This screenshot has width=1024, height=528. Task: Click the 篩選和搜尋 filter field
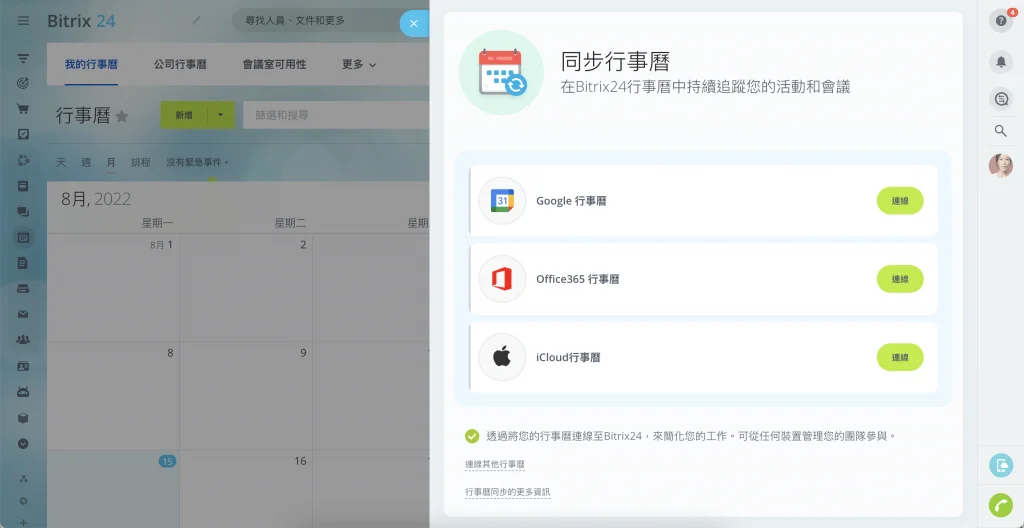tap(336, 115)
